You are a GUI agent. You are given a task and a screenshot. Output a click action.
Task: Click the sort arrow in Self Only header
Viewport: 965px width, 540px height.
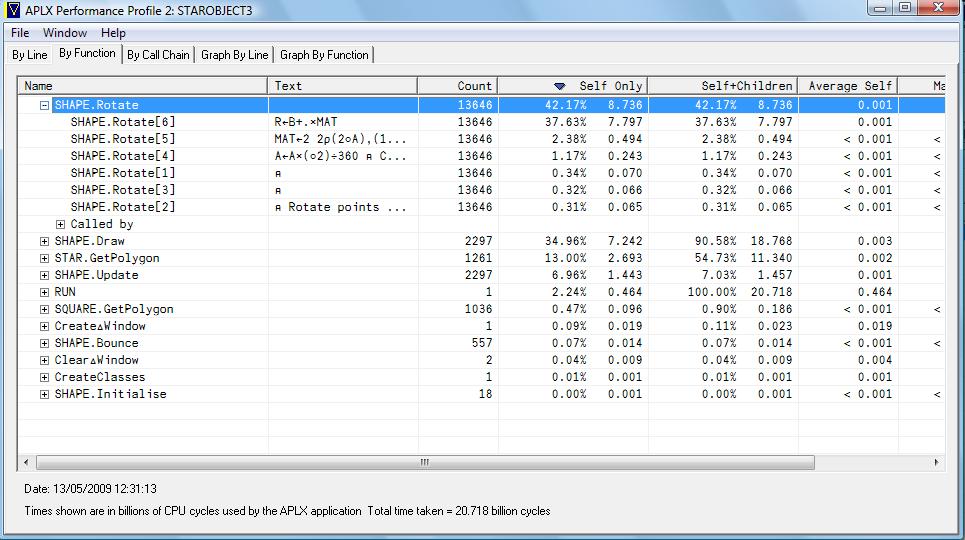pos(560,86)
